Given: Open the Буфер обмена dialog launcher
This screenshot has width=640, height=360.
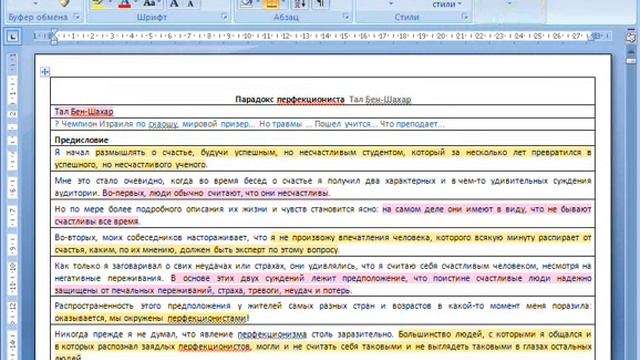Looking at the screenshot, I should pyautogui.click(x=76, y=17).
